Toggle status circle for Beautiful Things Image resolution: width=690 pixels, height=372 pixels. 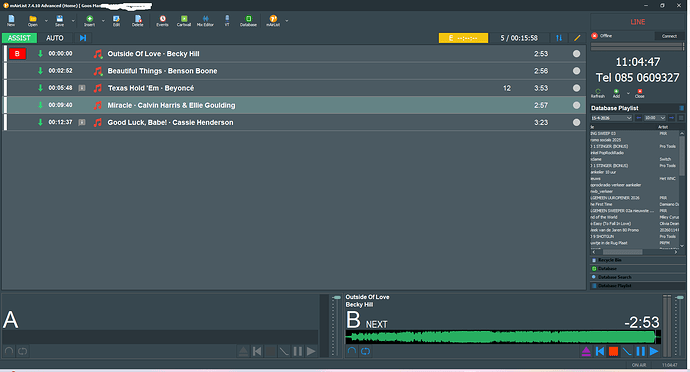coord(576,71)
